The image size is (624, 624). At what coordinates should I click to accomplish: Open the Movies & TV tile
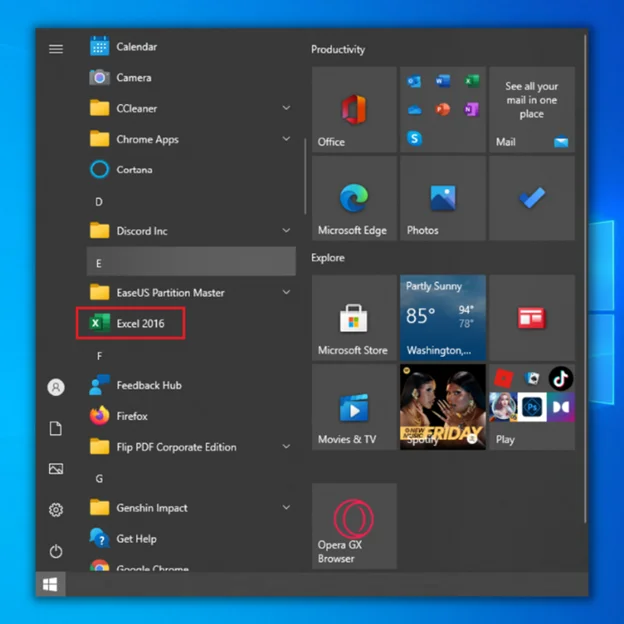pos(354,406)
